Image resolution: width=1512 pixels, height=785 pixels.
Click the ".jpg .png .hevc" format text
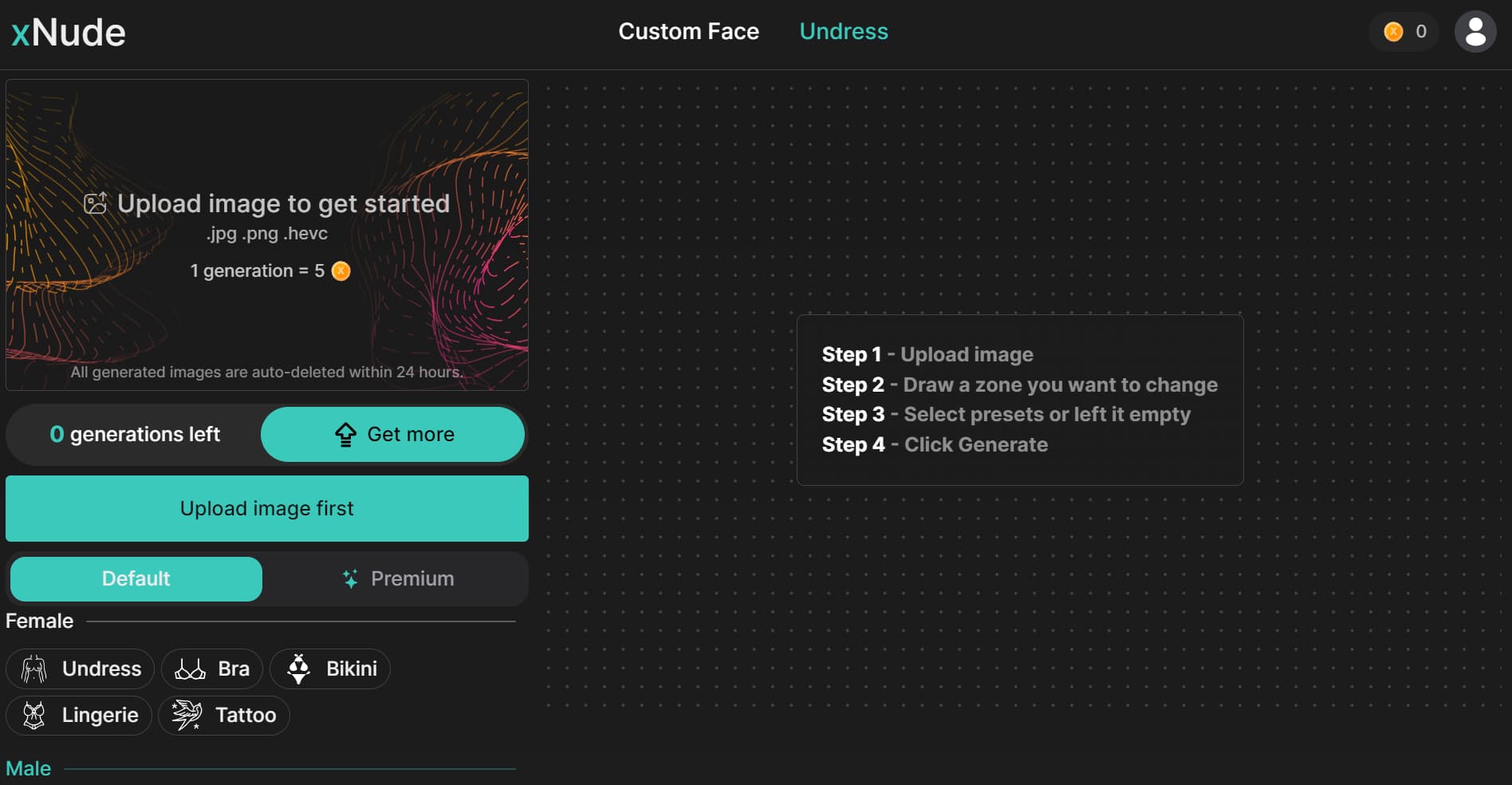coord(267,234)
